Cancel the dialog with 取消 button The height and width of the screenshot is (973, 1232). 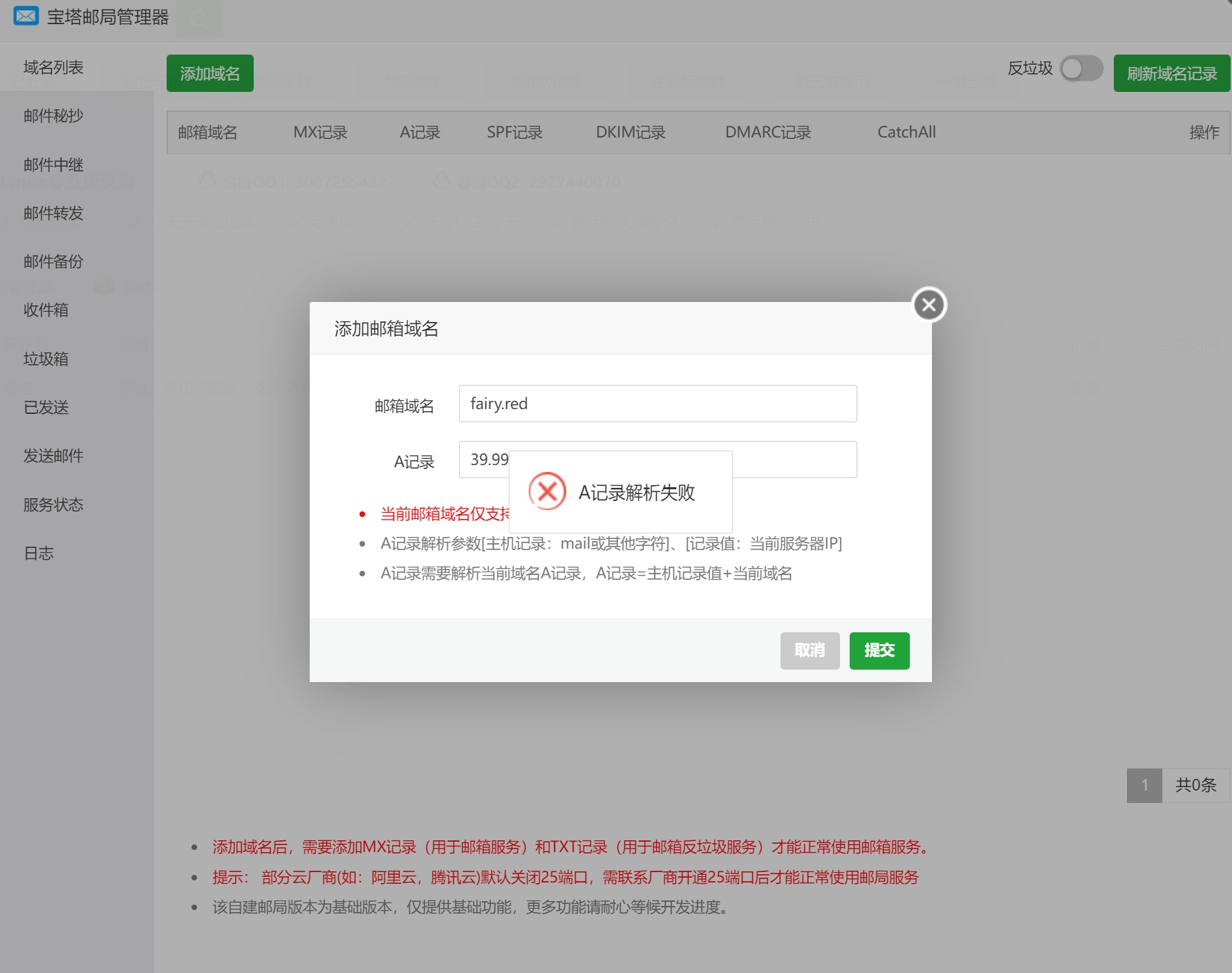point(810,650)
